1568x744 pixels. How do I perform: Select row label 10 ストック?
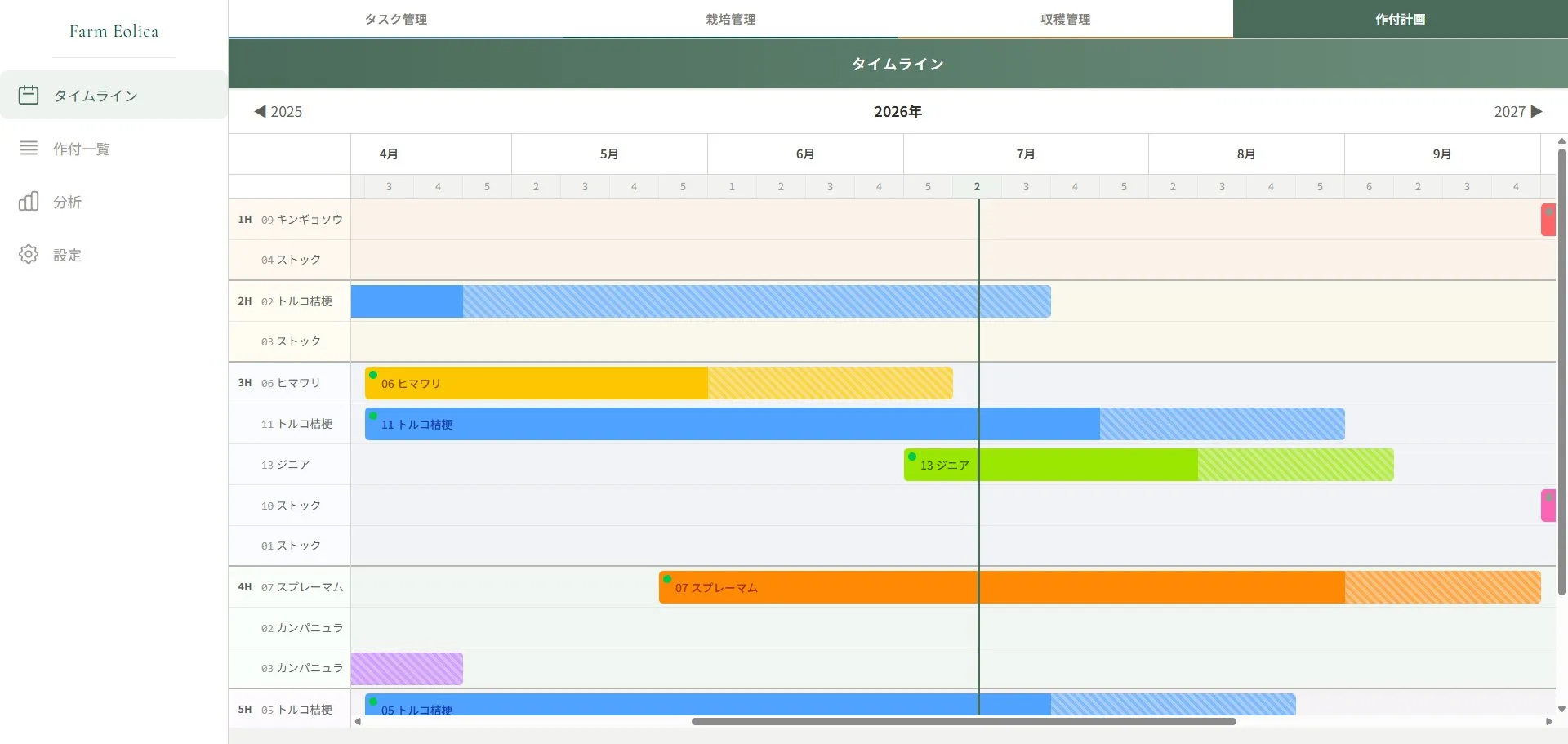pyautogui.click(x=291, y=506)
